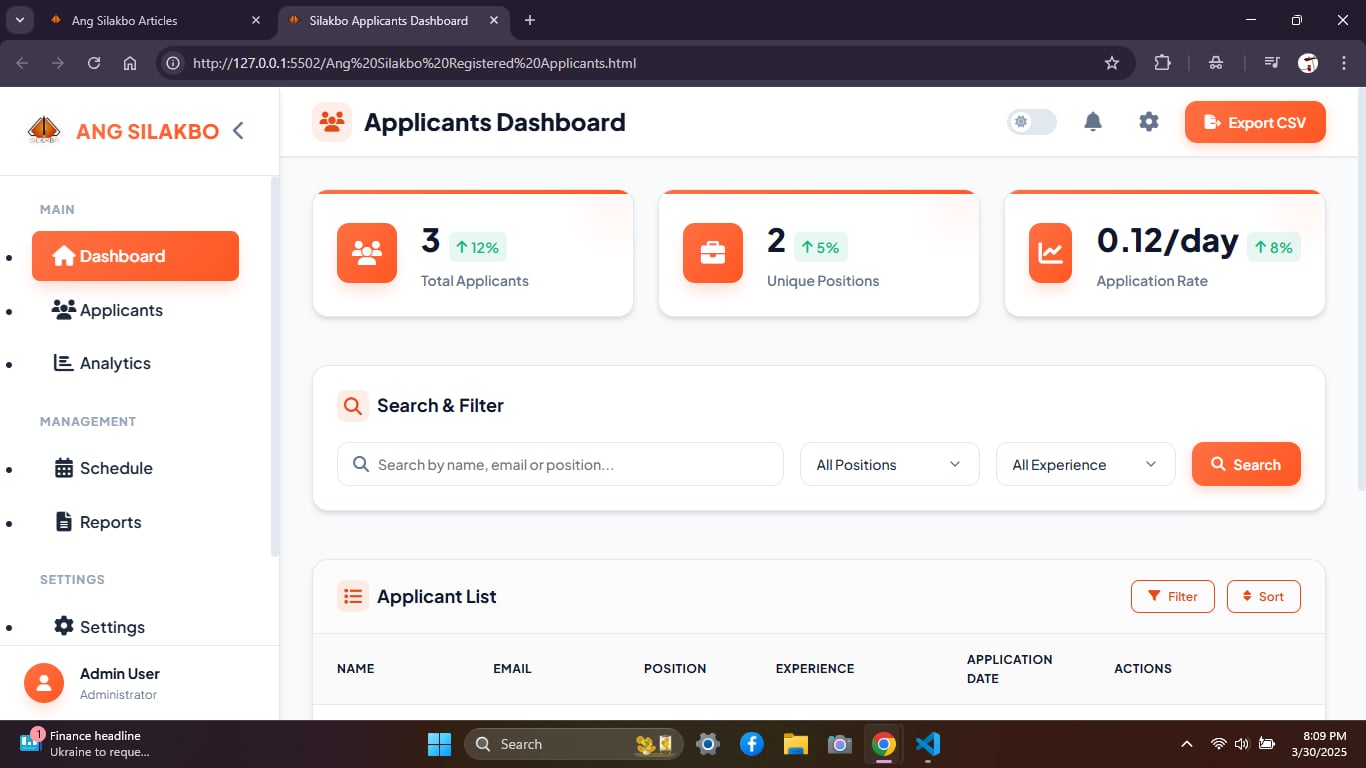The height and width of the screenshot is (768, 1366).
Task: Click the 5% growth badge
Action: click(x=821, y=247)
